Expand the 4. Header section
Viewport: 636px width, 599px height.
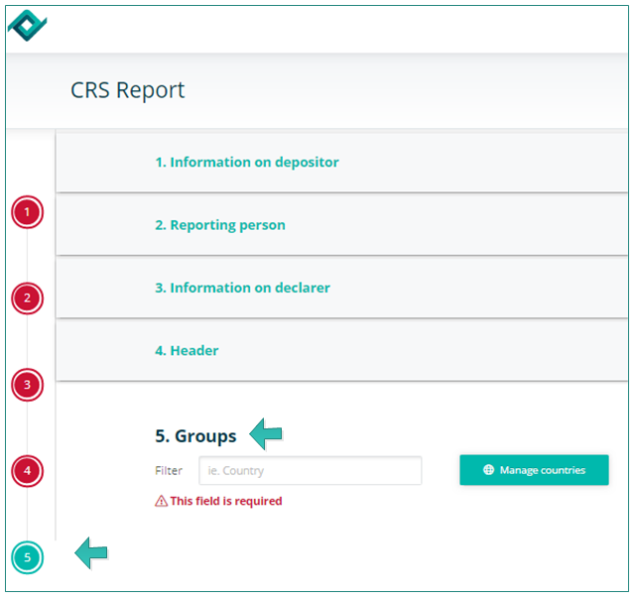(187, 351)
